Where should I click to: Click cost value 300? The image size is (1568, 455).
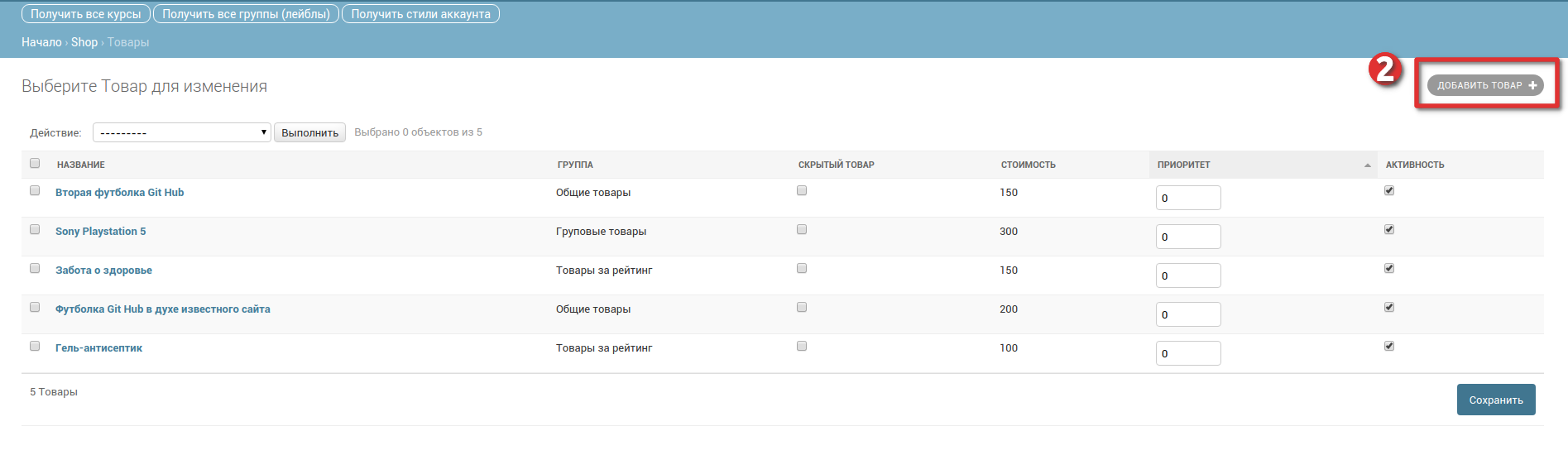point(1009,232)
